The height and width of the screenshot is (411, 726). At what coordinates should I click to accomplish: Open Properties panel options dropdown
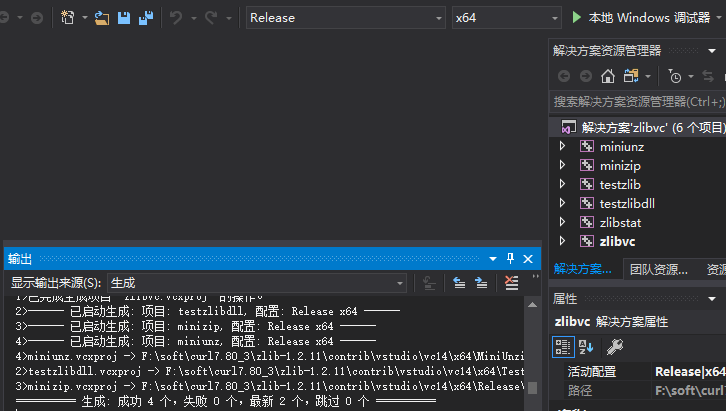click(x=712, y=299)
